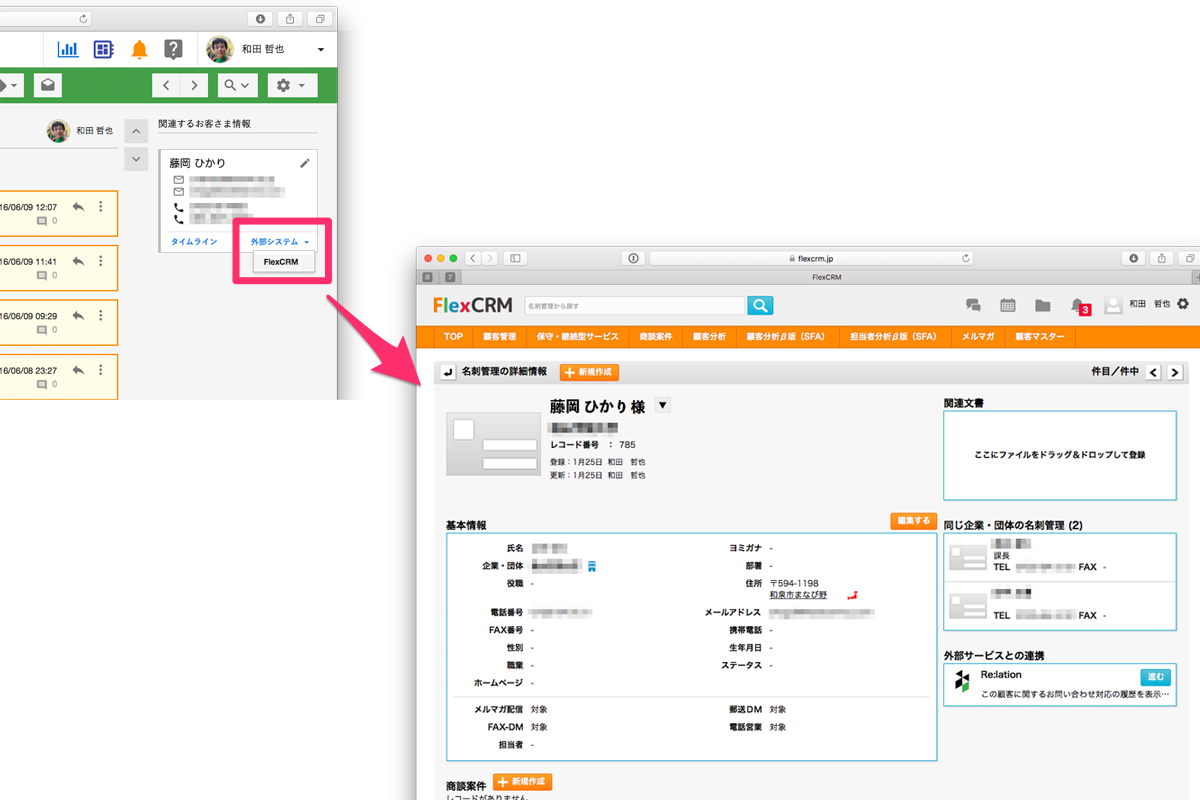Viewport: 1200px width, 800px height.
Task: Open the FlexCRM settings gear icon
Action: [1184, 304]
